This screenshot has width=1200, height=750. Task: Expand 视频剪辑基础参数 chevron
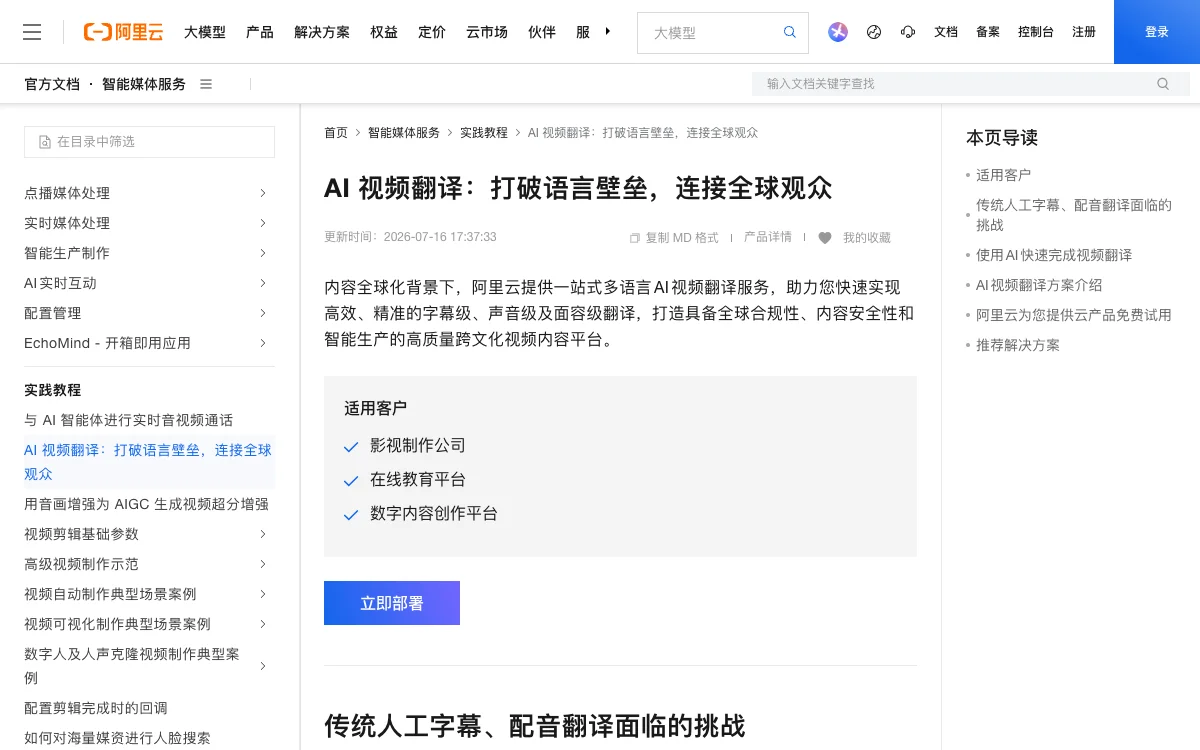262,534
